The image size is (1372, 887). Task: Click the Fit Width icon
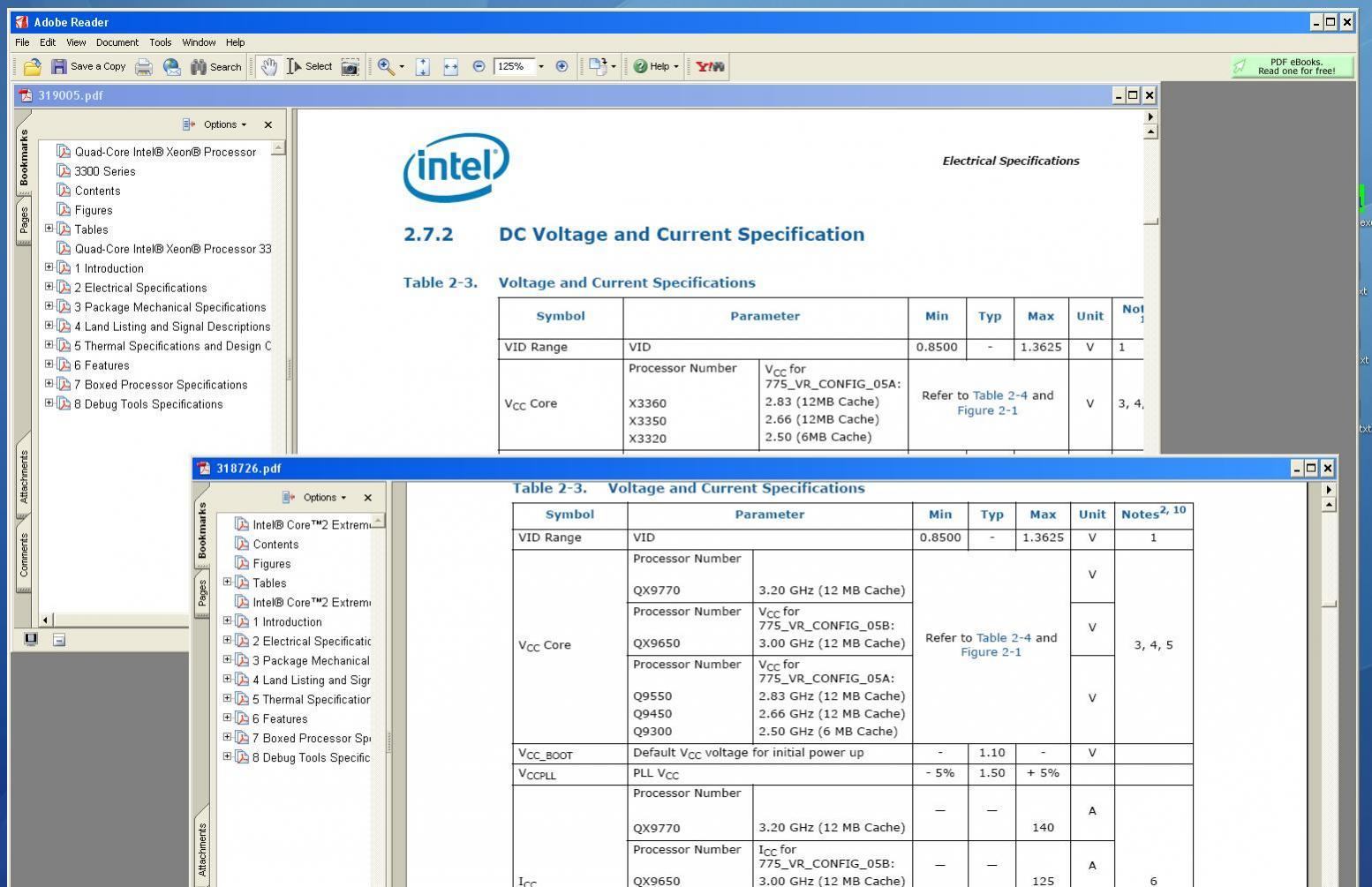[451, 66]
